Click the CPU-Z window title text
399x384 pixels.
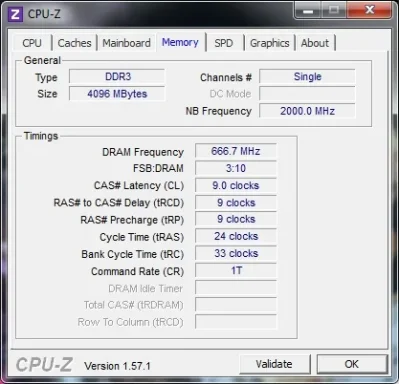(x=44, y=14)
